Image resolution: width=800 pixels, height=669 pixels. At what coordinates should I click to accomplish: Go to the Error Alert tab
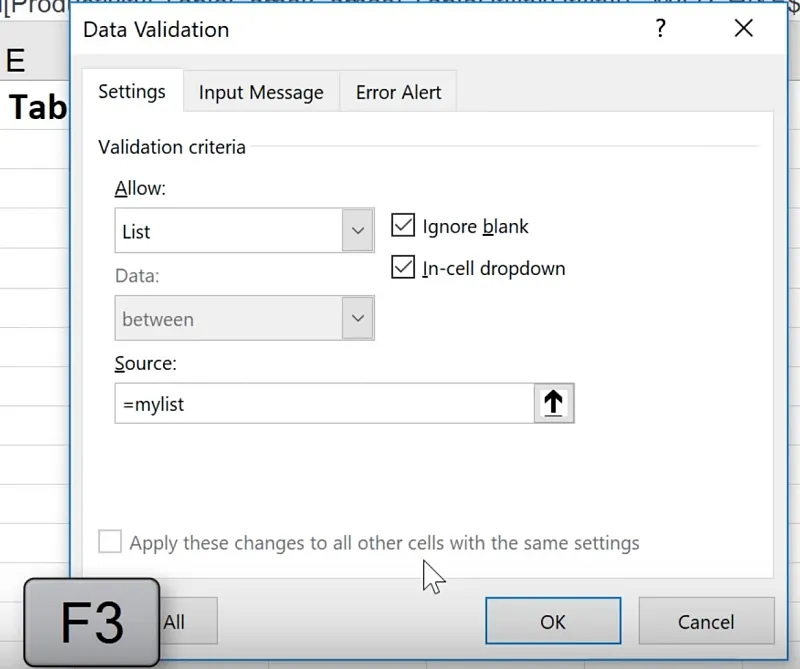pos(398,93)
